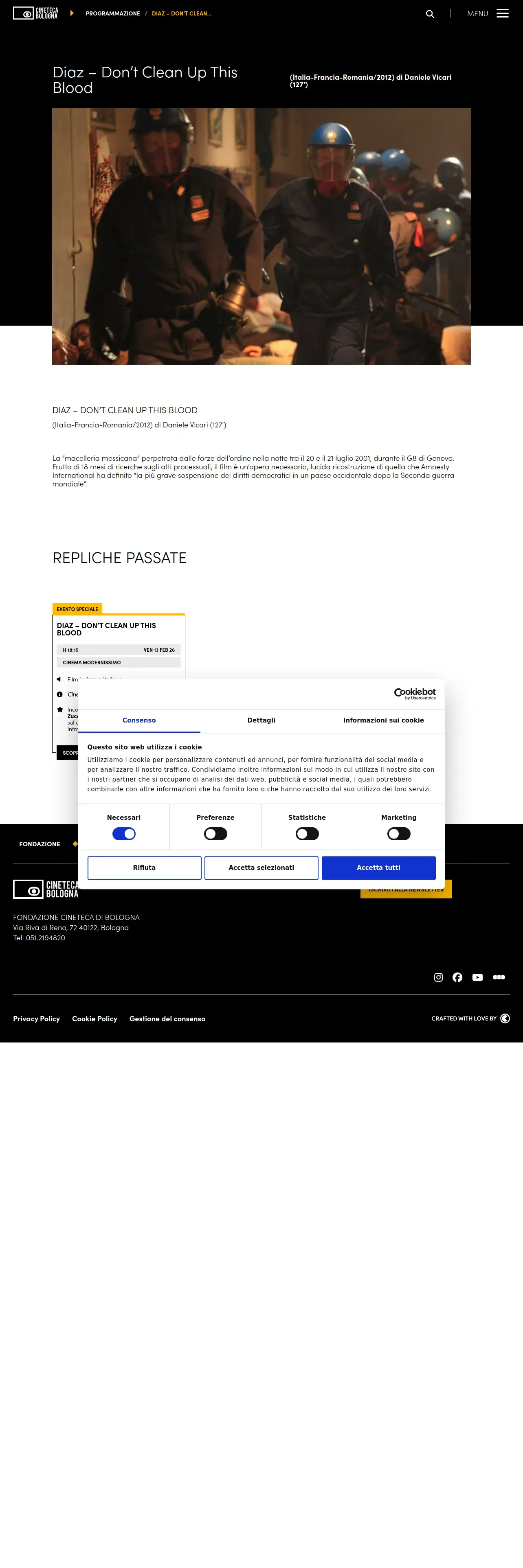The width and height of the screenshot is (523, 1568).
Task: Open the Instagram icon in the footer
Action: pos(438,977)
